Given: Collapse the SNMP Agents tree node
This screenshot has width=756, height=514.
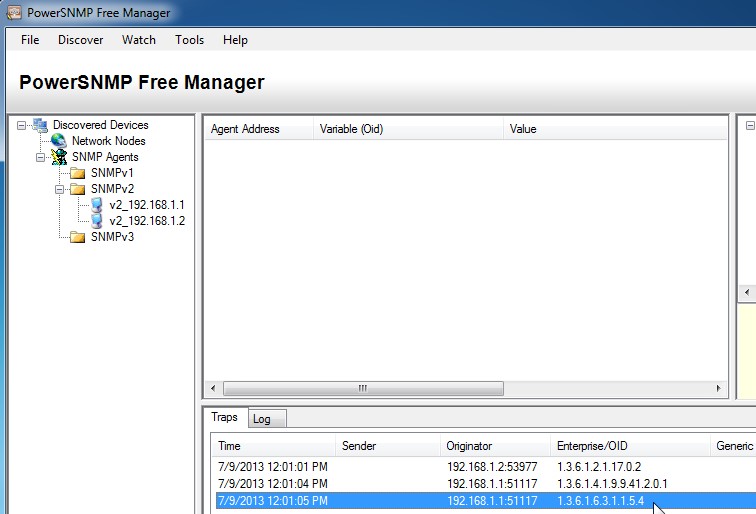Looking at the screenshot, I should (x=40, y=157).
